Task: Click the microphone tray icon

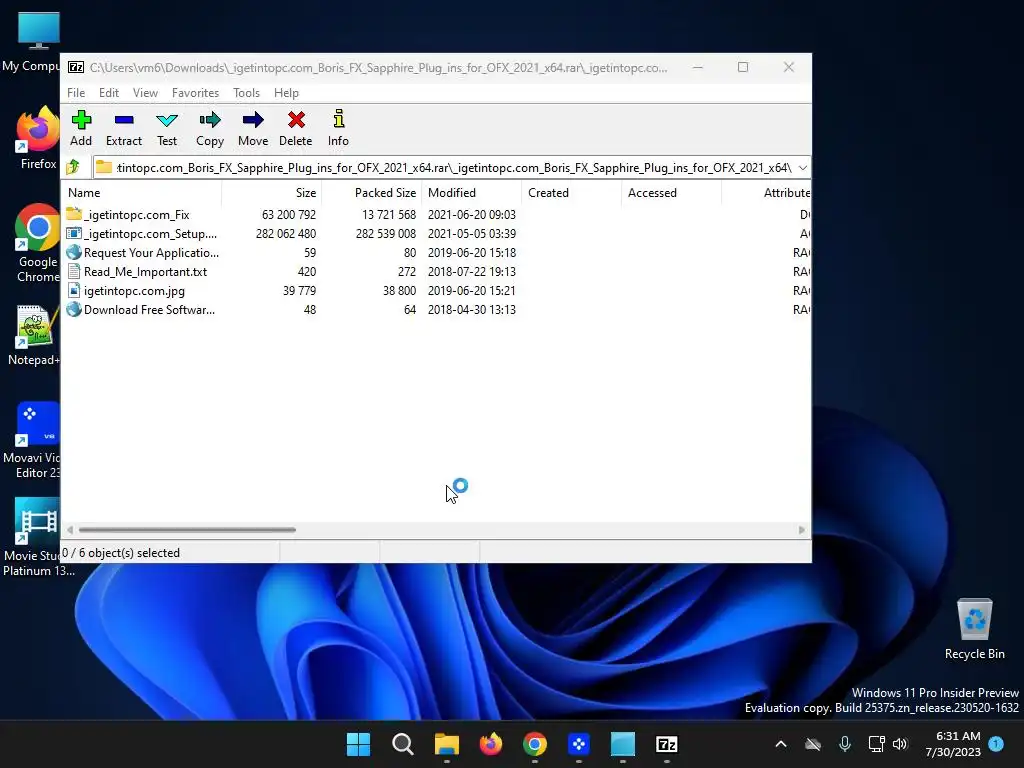Action: coord(844,744)
